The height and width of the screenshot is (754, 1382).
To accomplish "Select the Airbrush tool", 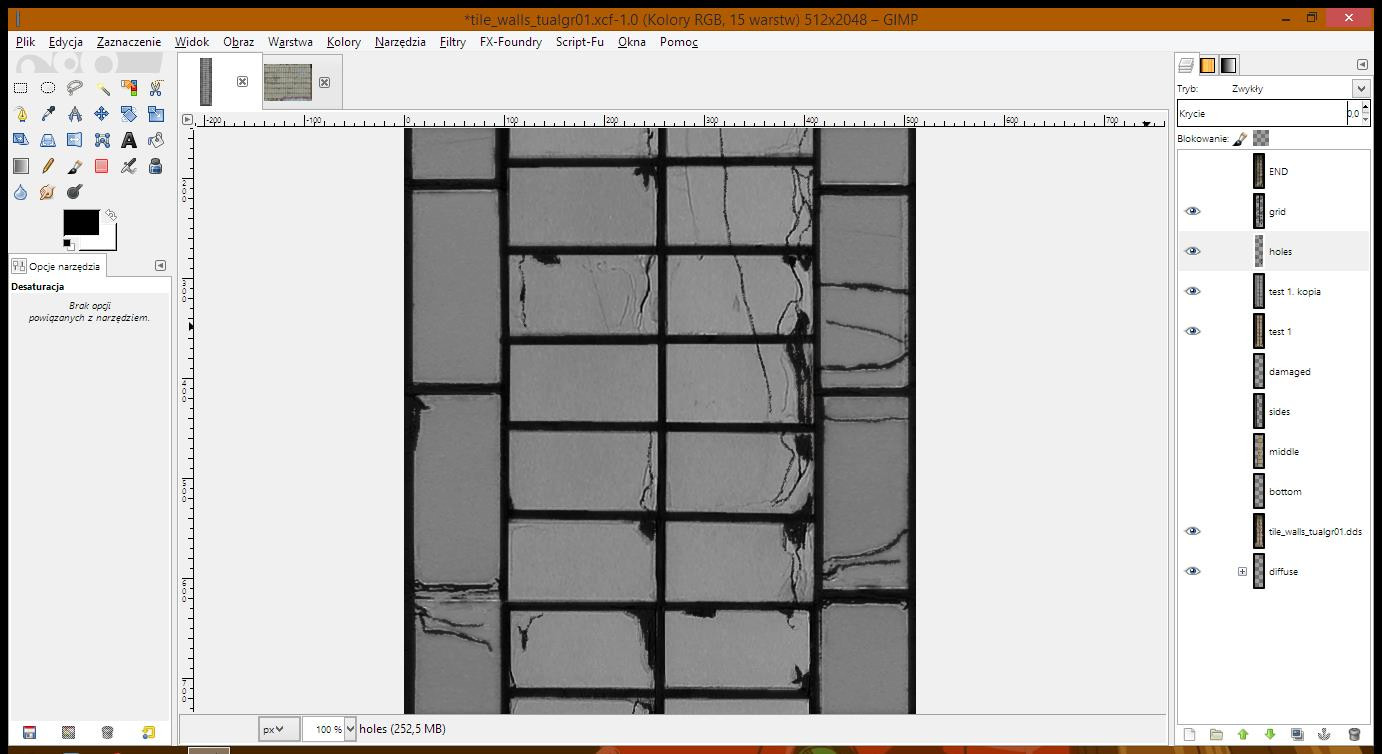I will [x=128, y=166].
